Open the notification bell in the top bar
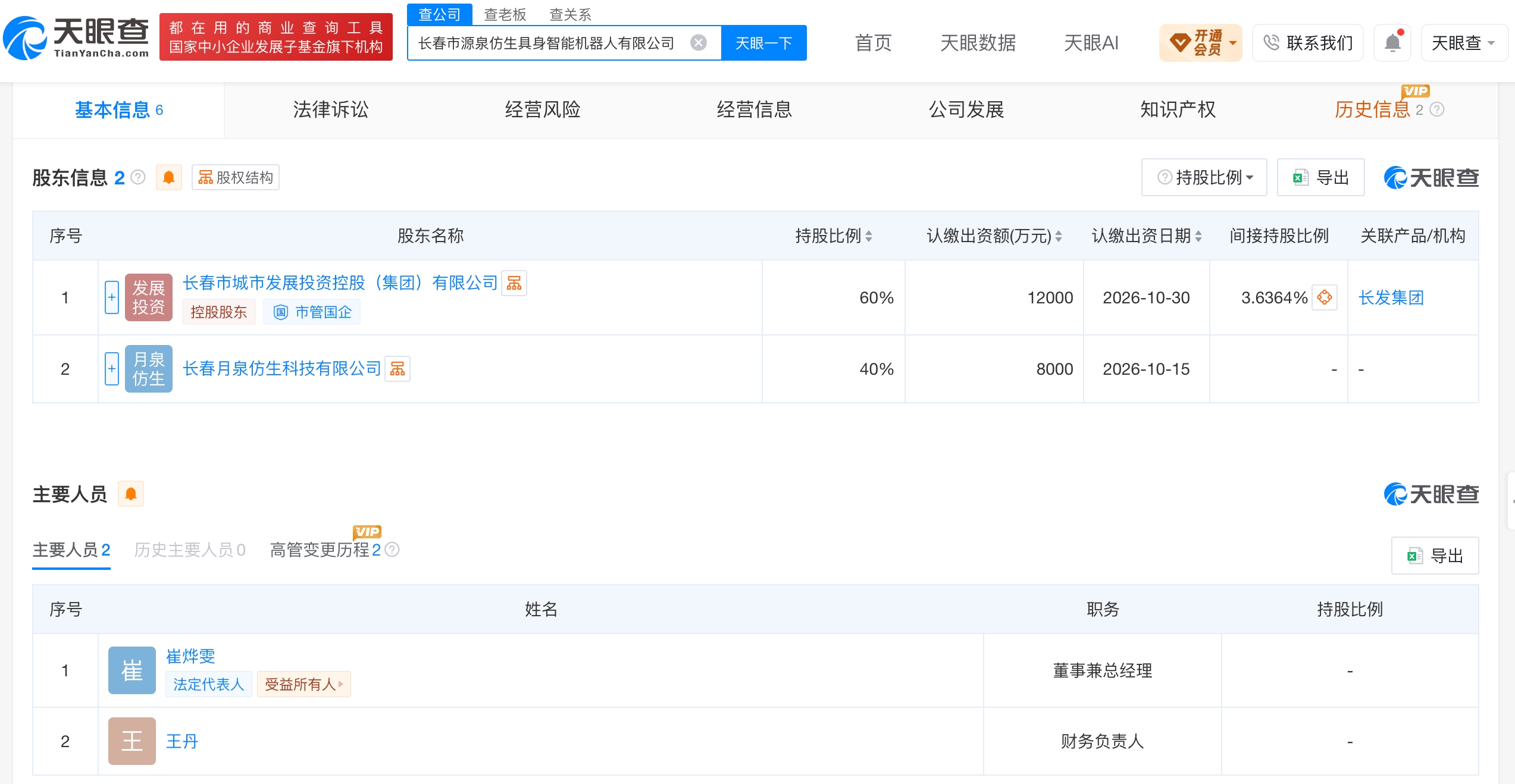The image size is (1515, 784). tap(1392, 43)
